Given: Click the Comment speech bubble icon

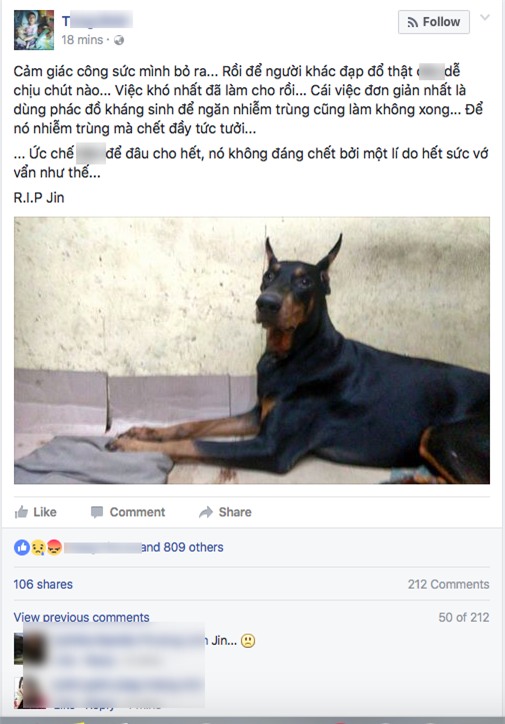Looking at the screenshot, I should (x=97, y=512).
